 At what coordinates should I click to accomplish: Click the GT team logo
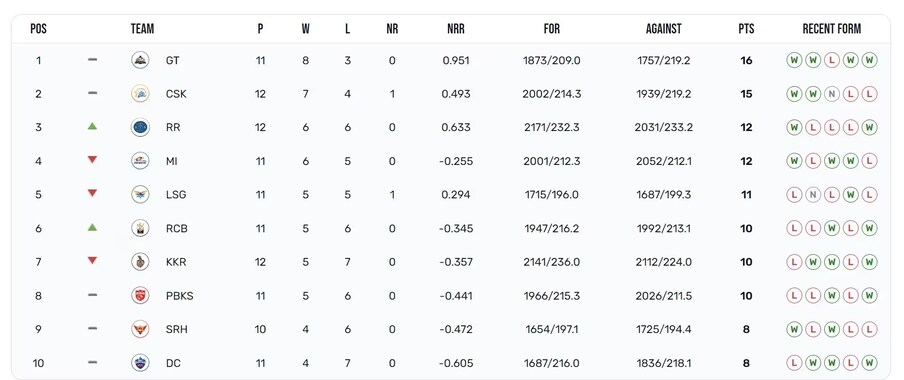[x=140, y=60]
